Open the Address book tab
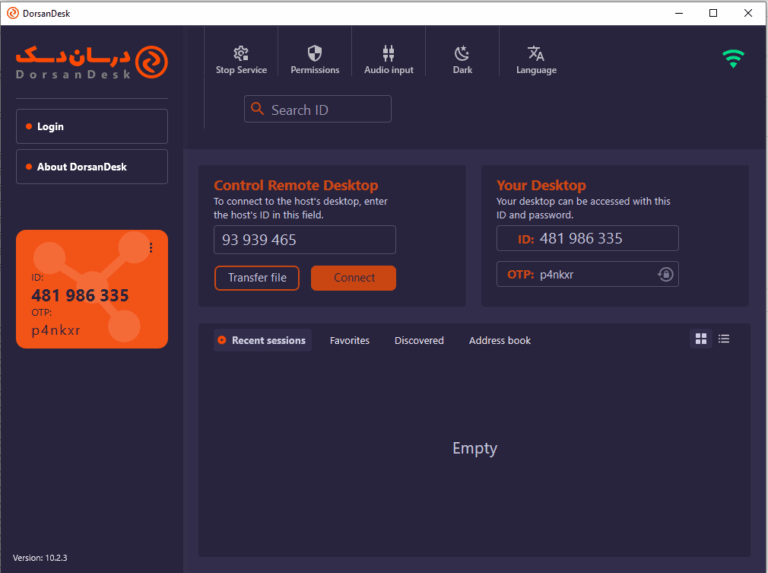Image resolution: width=768 pixels, height=573 pixels. click(x=500, y=340)
